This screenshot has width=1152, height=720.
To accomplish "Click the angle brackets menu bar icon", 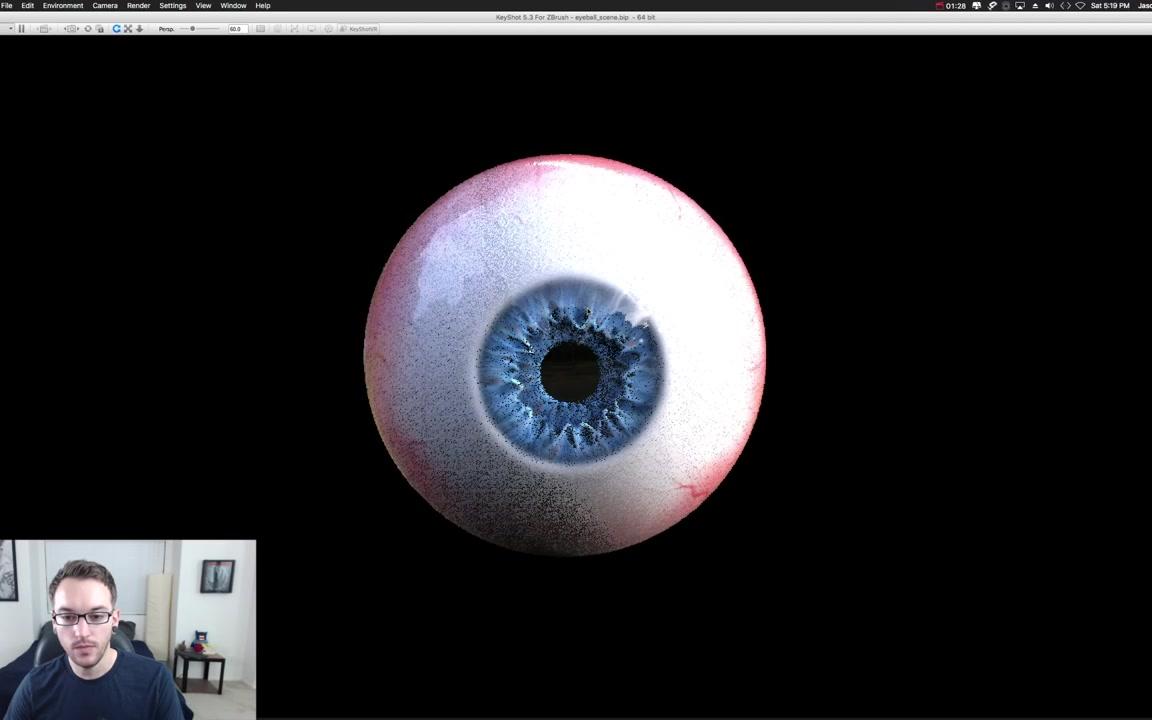I will pos(1065,5).
